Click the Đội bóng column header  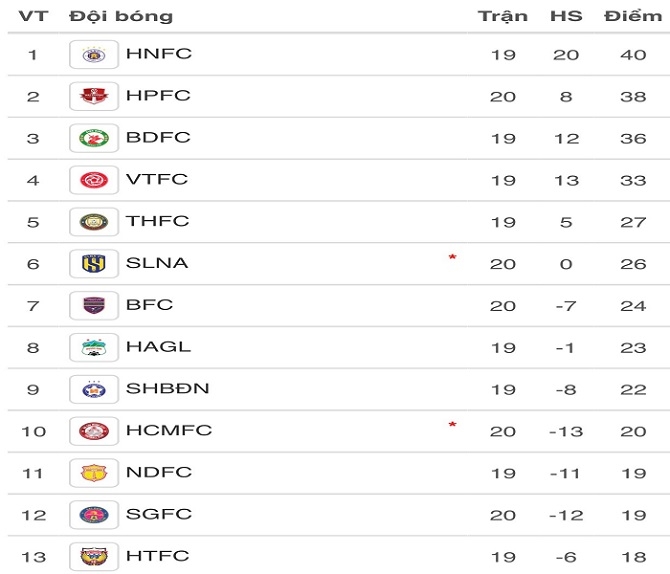(x=121, y=17)
